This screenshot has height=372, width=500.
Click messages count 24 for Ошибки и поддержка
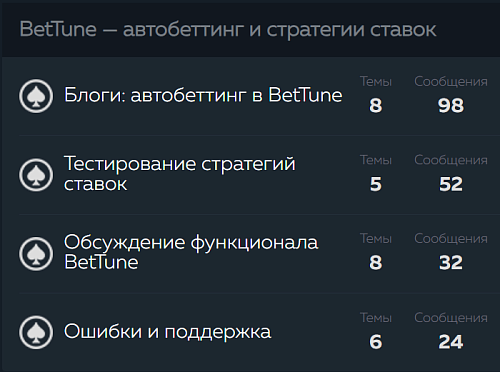(451, 342)
